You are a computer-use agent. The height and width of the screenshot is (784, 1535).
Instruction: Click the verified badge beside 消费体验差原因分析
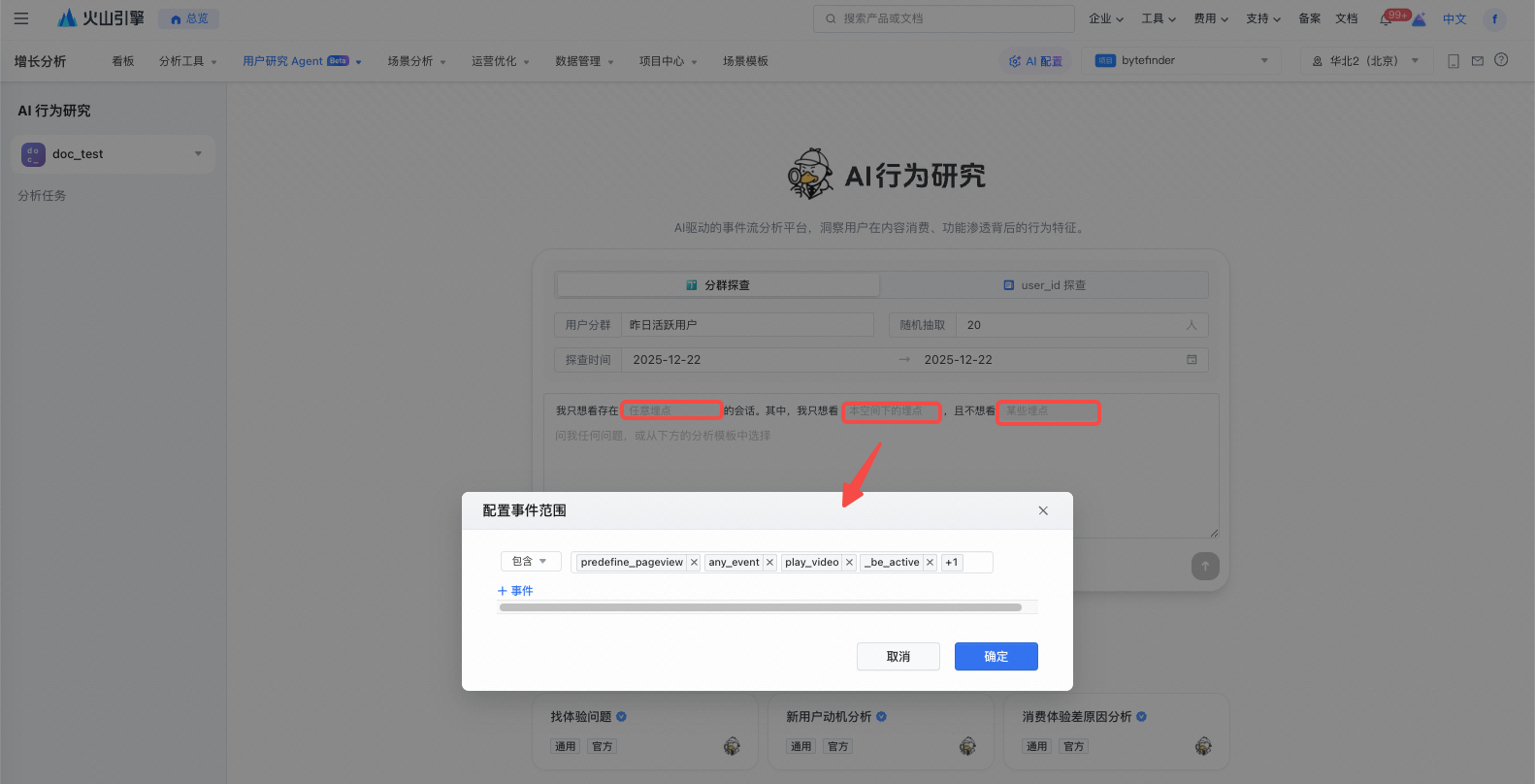pos(1141,717)
